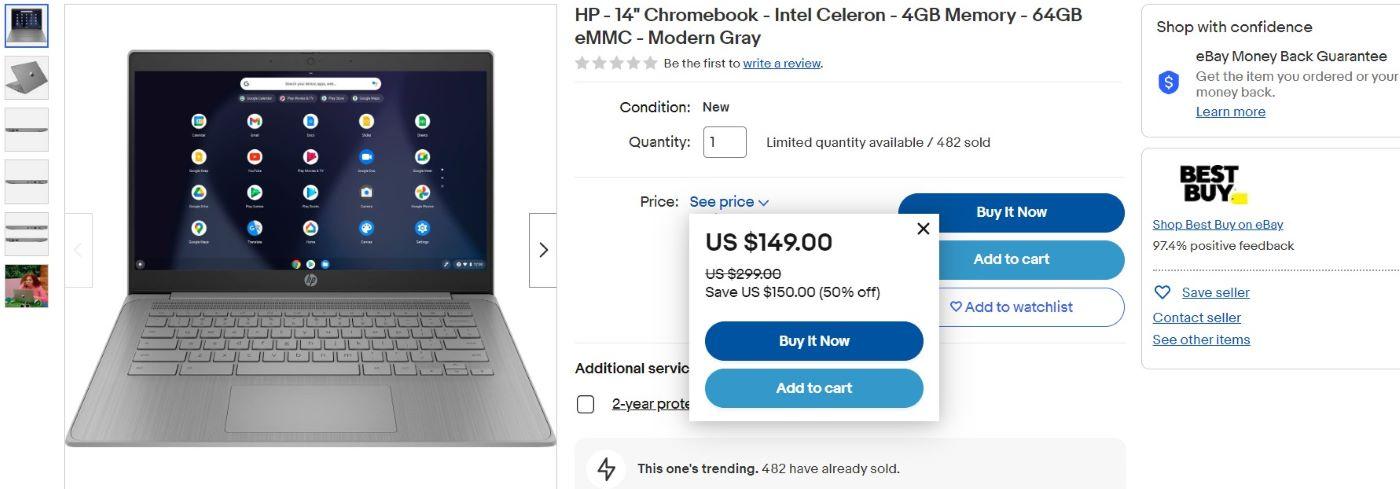Click the trending lightning bolt icon
This screenshot has height=489, width=1400.
606,468
